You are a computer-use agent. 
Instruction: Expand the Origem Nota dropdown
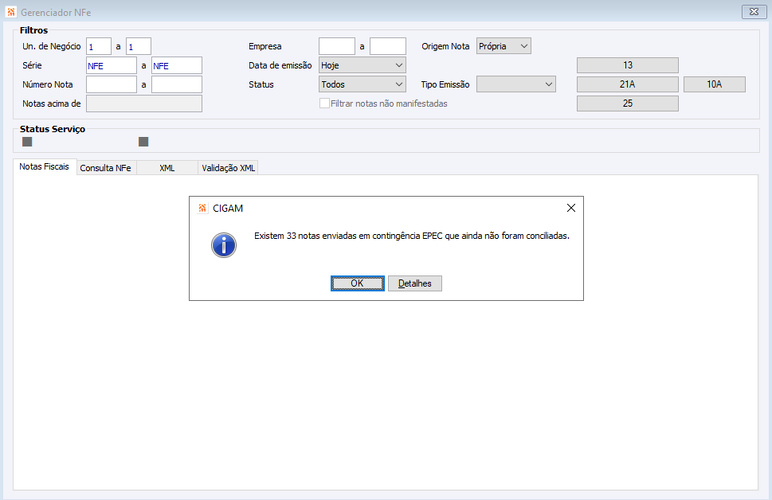(x=503, y=46)
